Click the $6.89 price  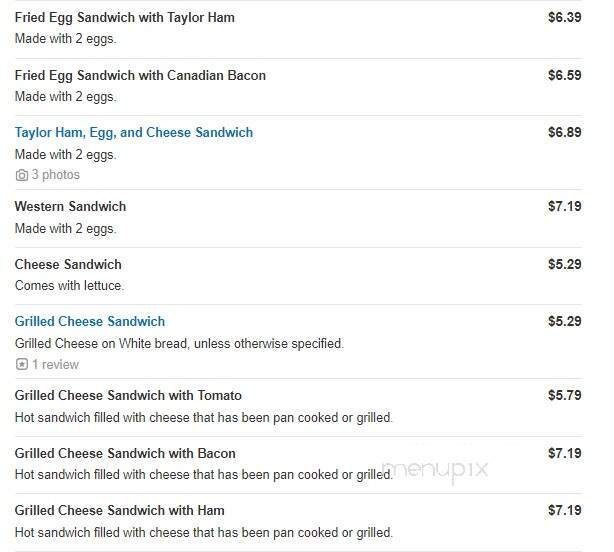click(565, 132)
